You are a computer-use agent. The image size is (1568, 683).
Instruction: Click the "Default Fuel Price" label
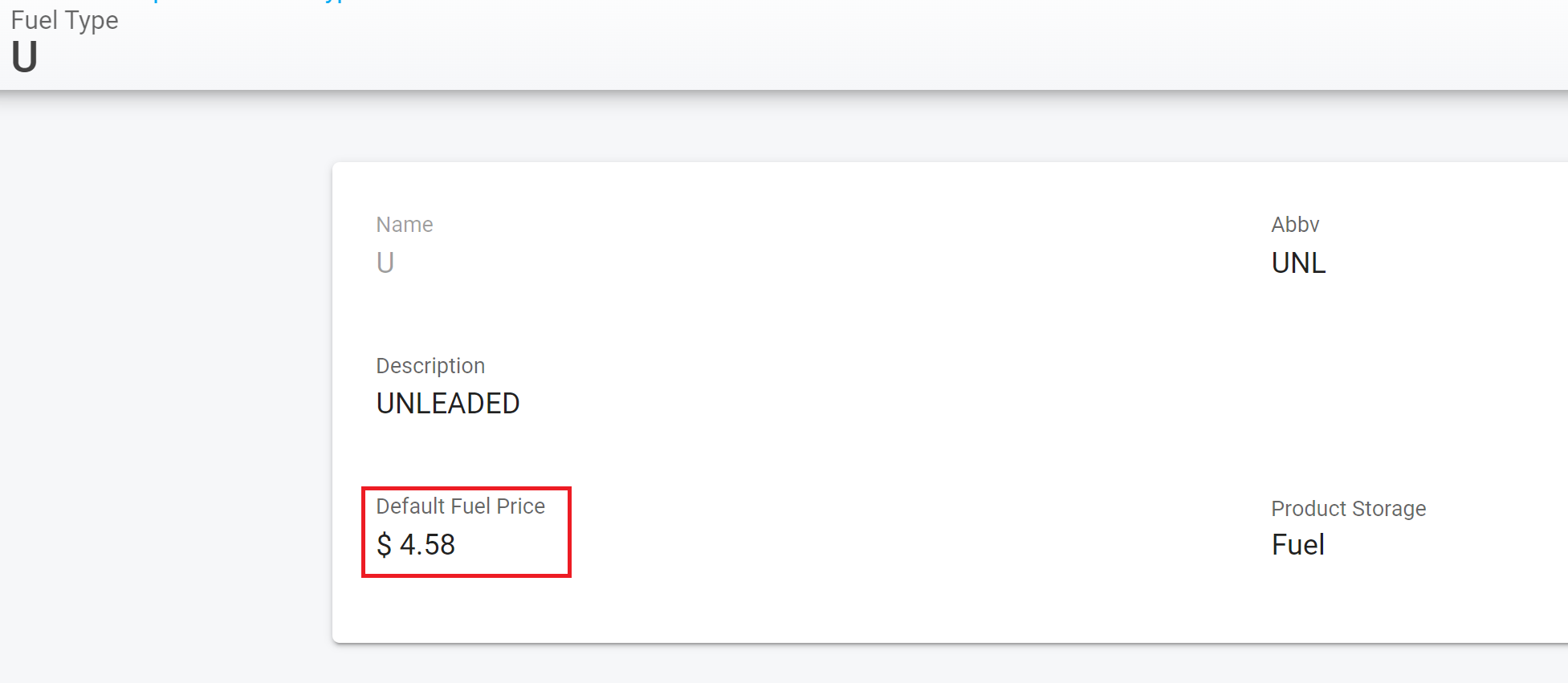tap(460, 506)
